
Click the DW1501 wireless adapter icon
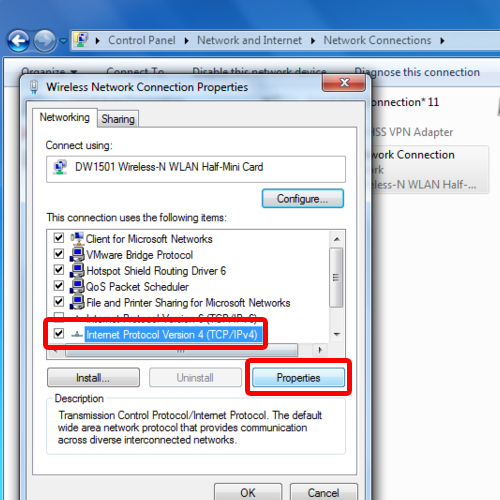(60, 167)
